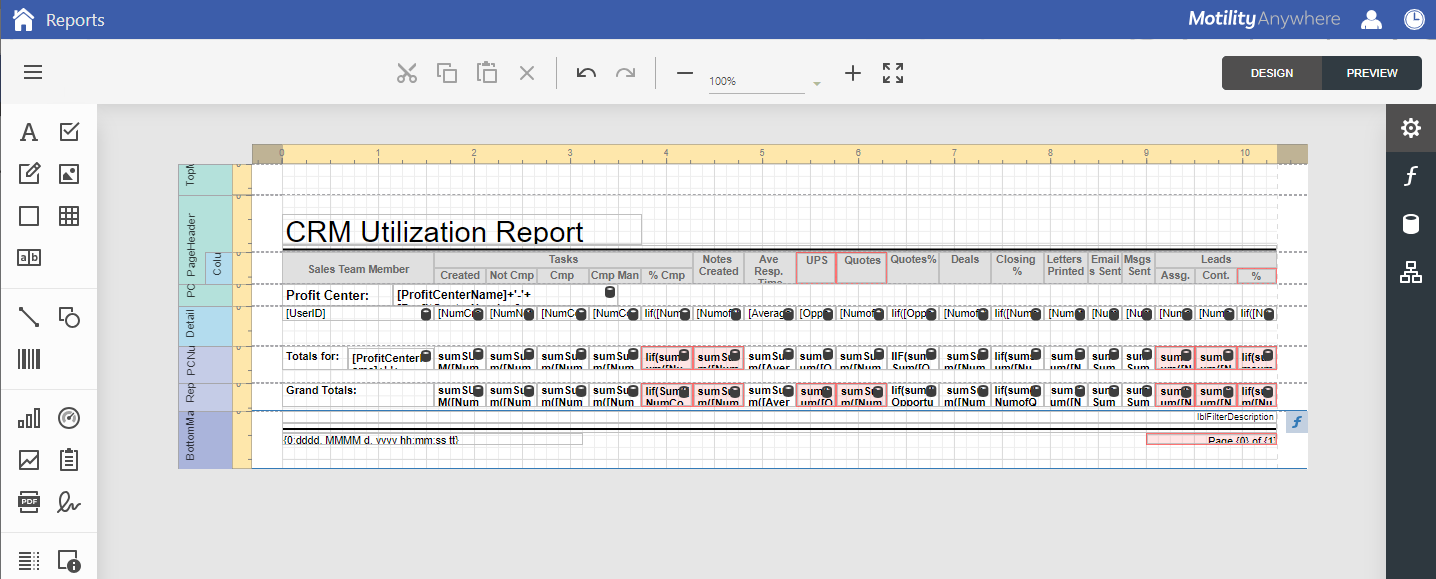Open the Field List data panel

[1410, 223]
